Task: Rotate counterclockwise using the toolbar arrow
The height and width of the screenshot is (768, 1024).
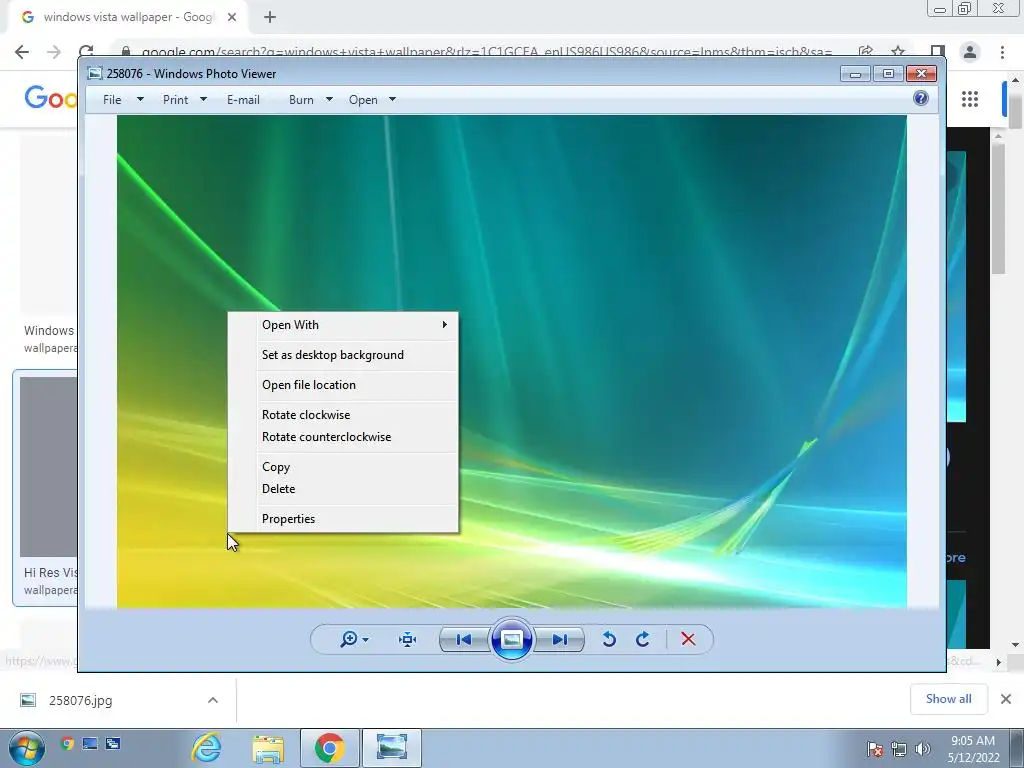Action: (609, 639)
